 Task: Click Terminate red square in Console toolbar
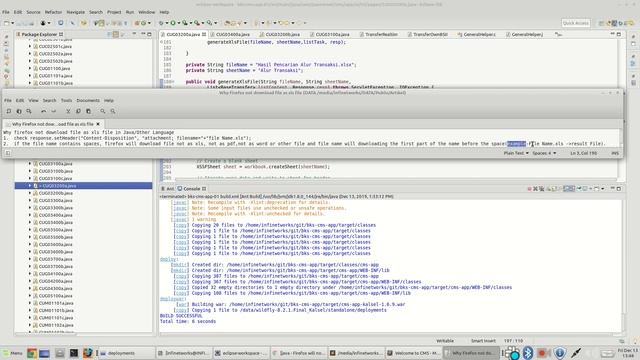(x=529, y=189)
